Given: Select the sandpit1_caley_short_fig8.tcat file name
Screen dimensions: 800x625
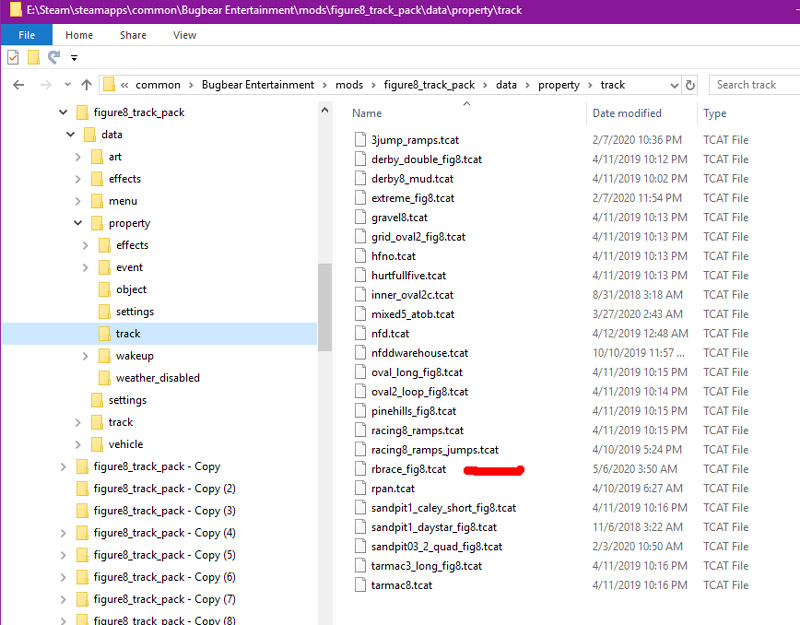Looking at the screenshot, I should (x=443, y=508).
